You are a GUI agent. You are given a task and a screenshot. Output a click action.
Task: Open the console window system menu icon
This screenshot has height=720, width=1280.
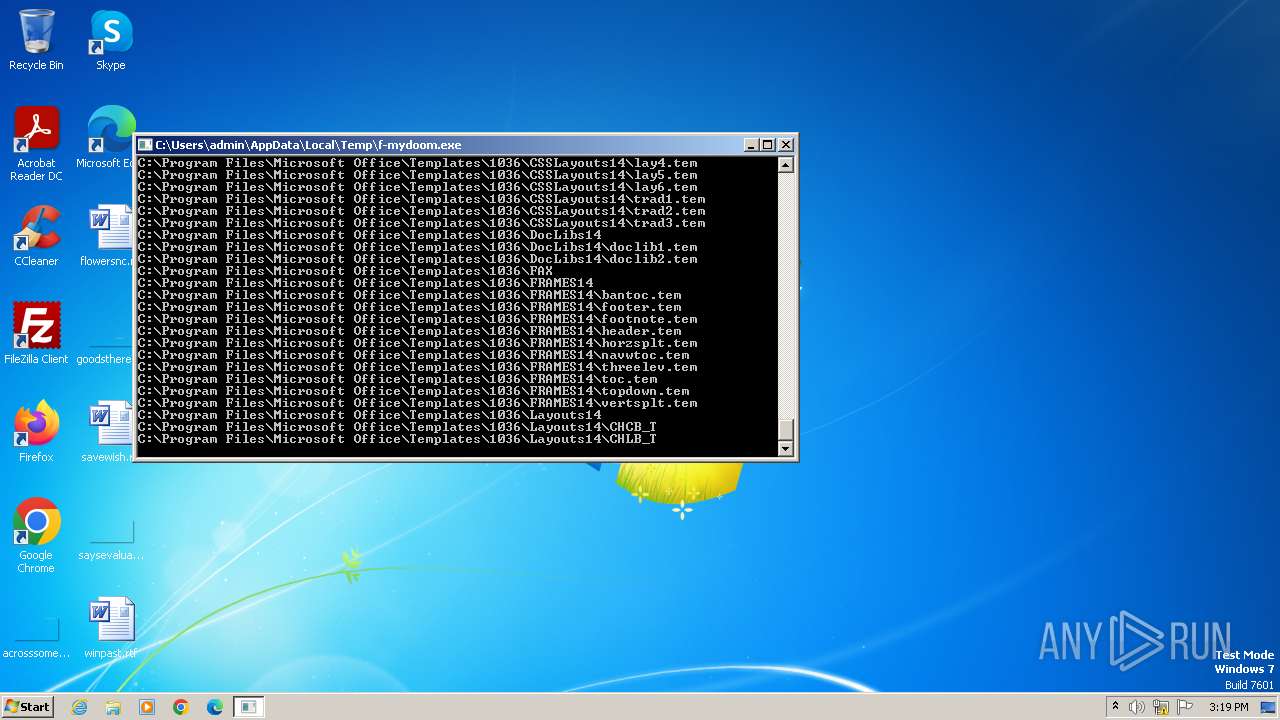(x=146, y=145)
